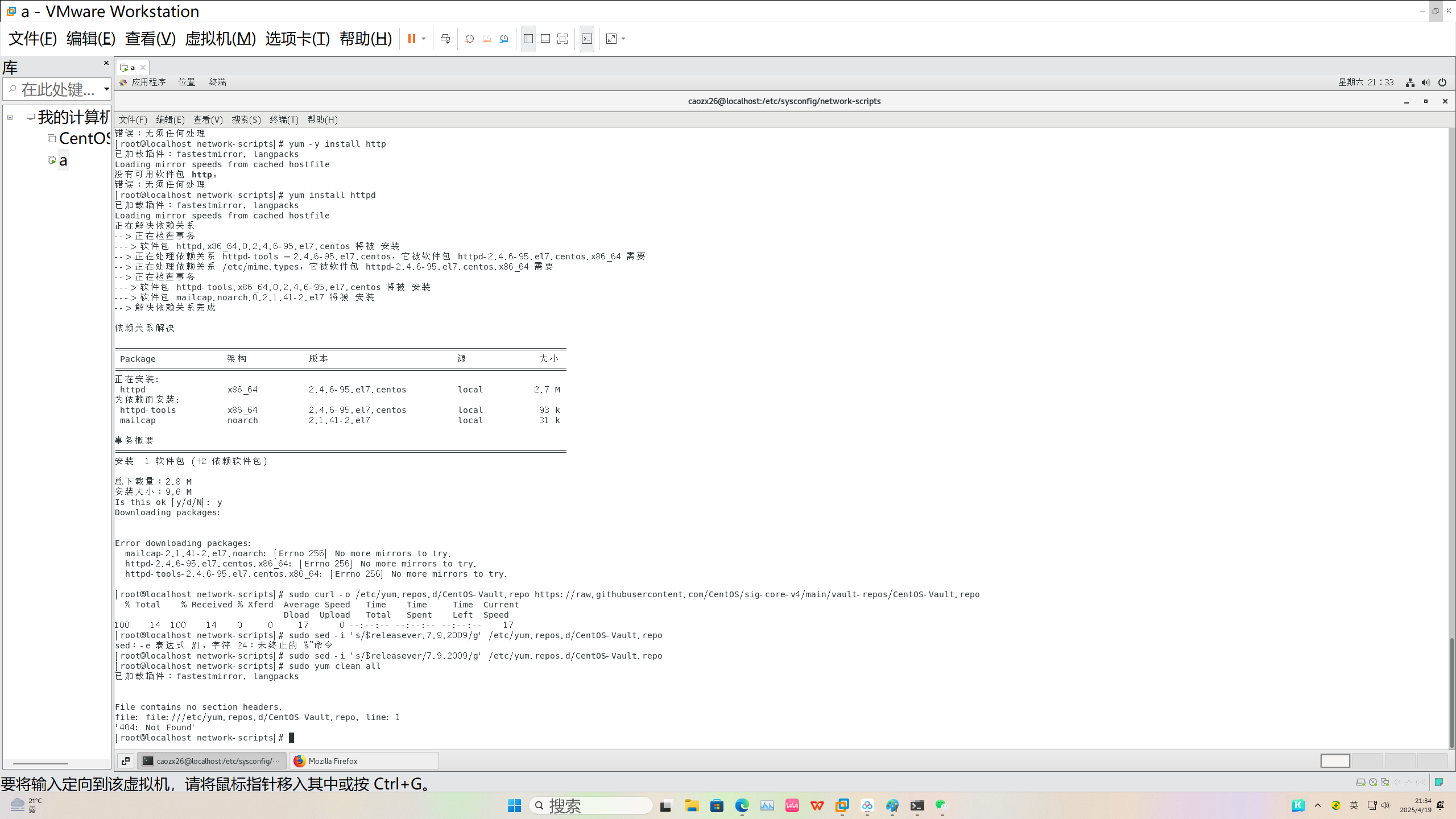Open the guest network status icon
The image size is (1456, 819).
tap(1410, 82)
